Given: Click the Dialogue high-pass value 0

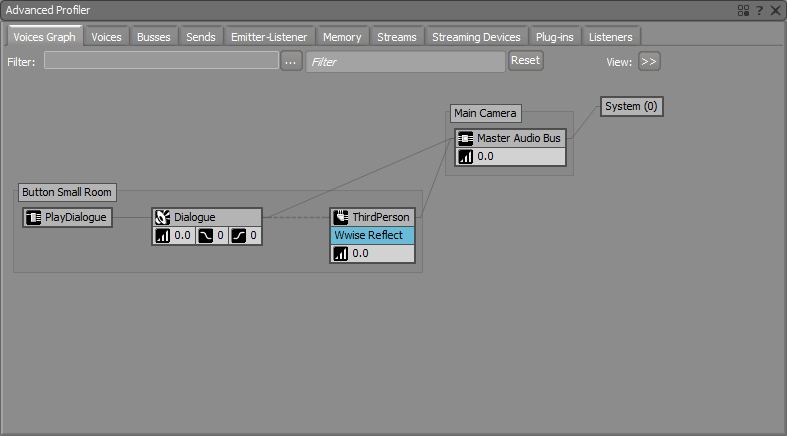Looking at the screenshot, I should [x=253, y=235].
